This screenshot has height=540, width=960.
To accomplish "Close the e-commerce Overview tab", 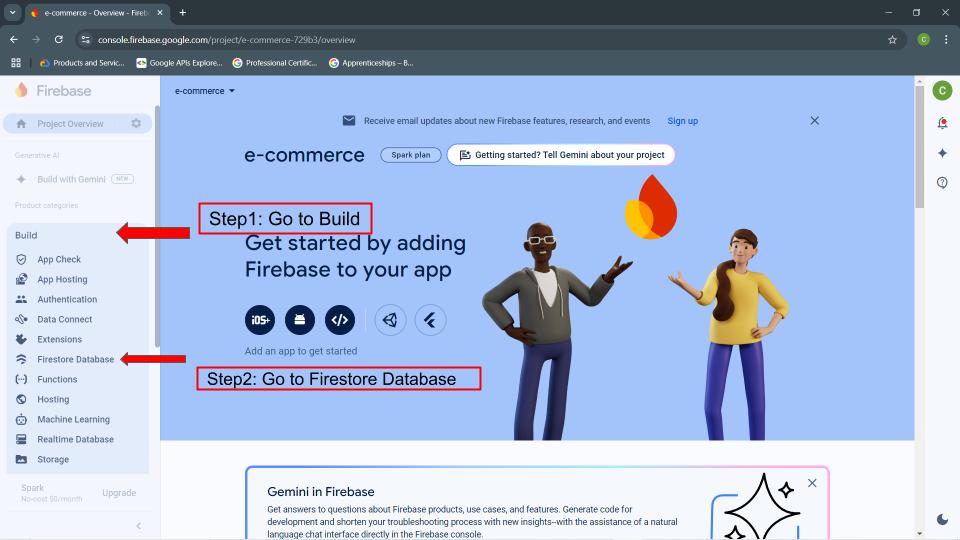I will coord(160,12).
